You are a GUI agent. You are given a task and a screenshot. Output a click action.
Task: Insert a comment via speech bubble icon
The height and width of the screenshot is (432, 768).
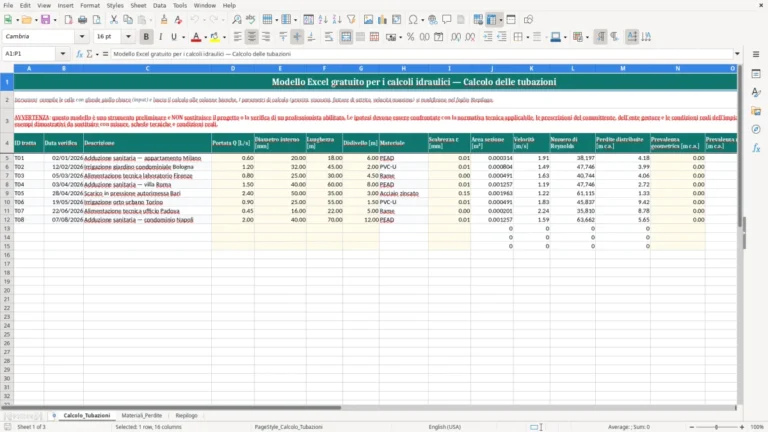point(447,20)
